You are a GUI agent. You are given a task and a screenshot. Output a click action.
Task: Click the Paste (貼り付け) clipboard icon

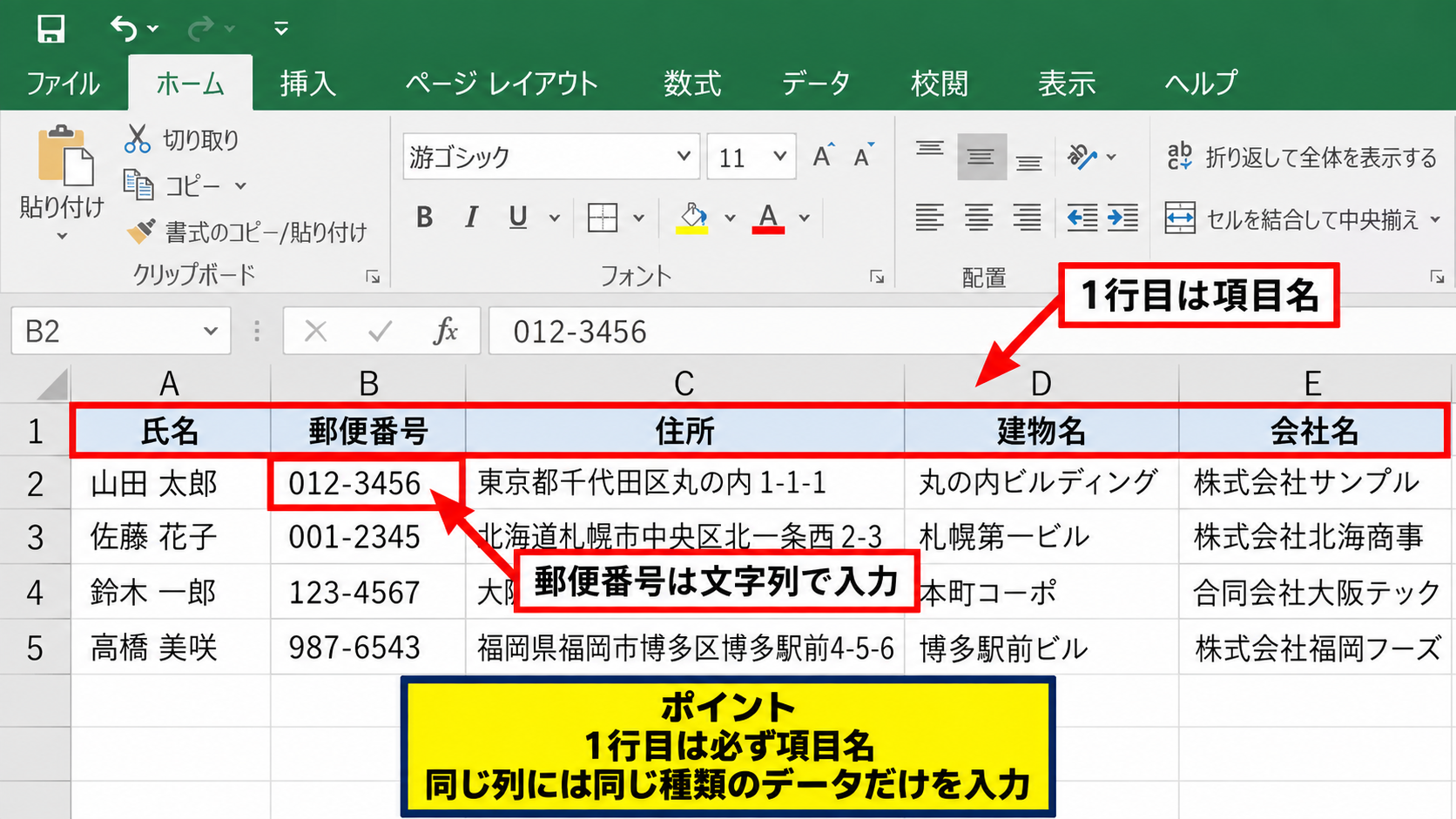pos(65,157)
